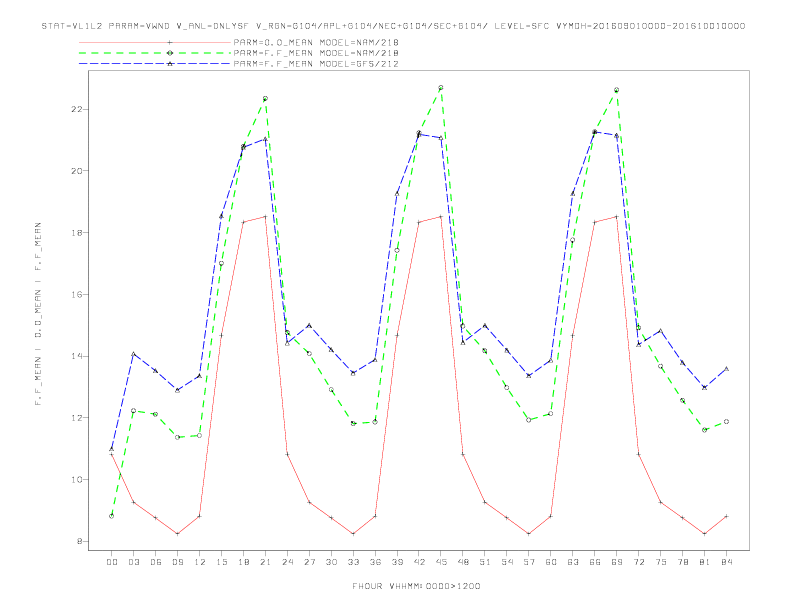Click y-axis tick label 20

coord(76,171)
